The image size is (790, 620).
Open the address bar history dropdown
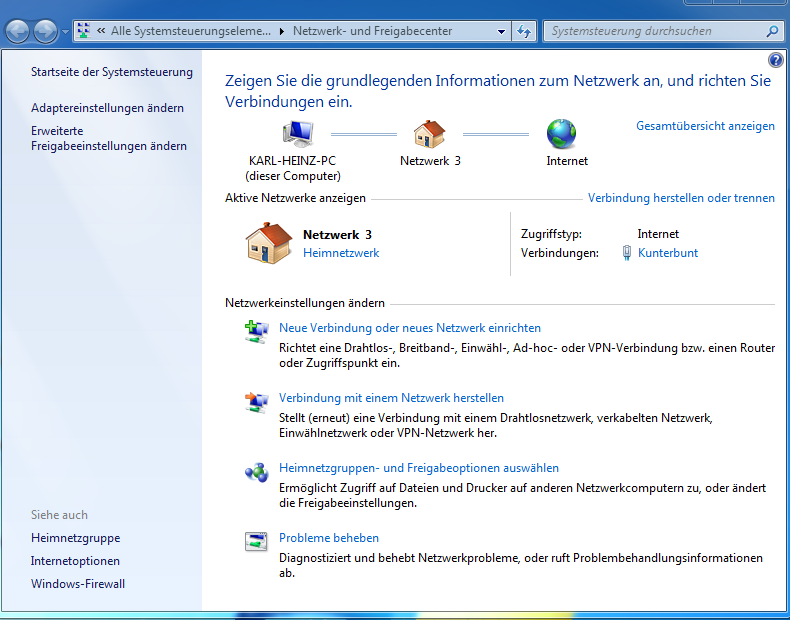click(x=502, y=31)
